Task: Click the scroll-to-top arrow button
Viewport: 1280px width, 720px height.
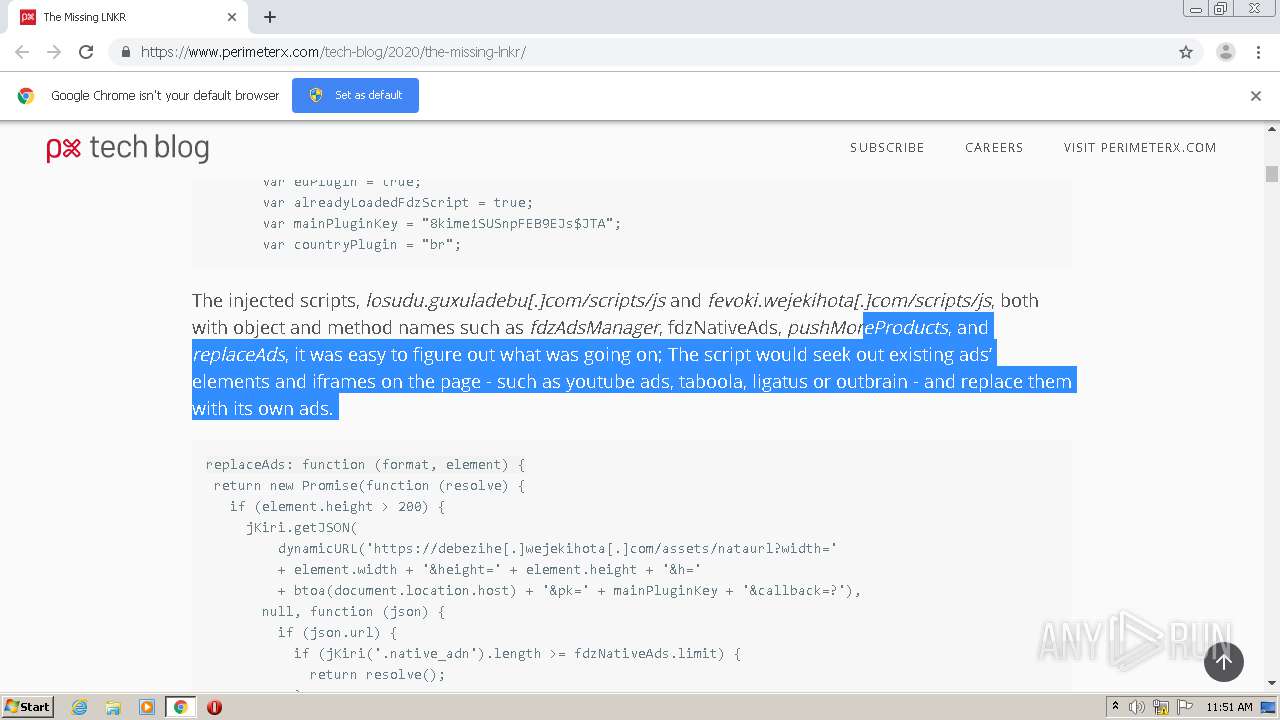Action: click(1224, 662)
